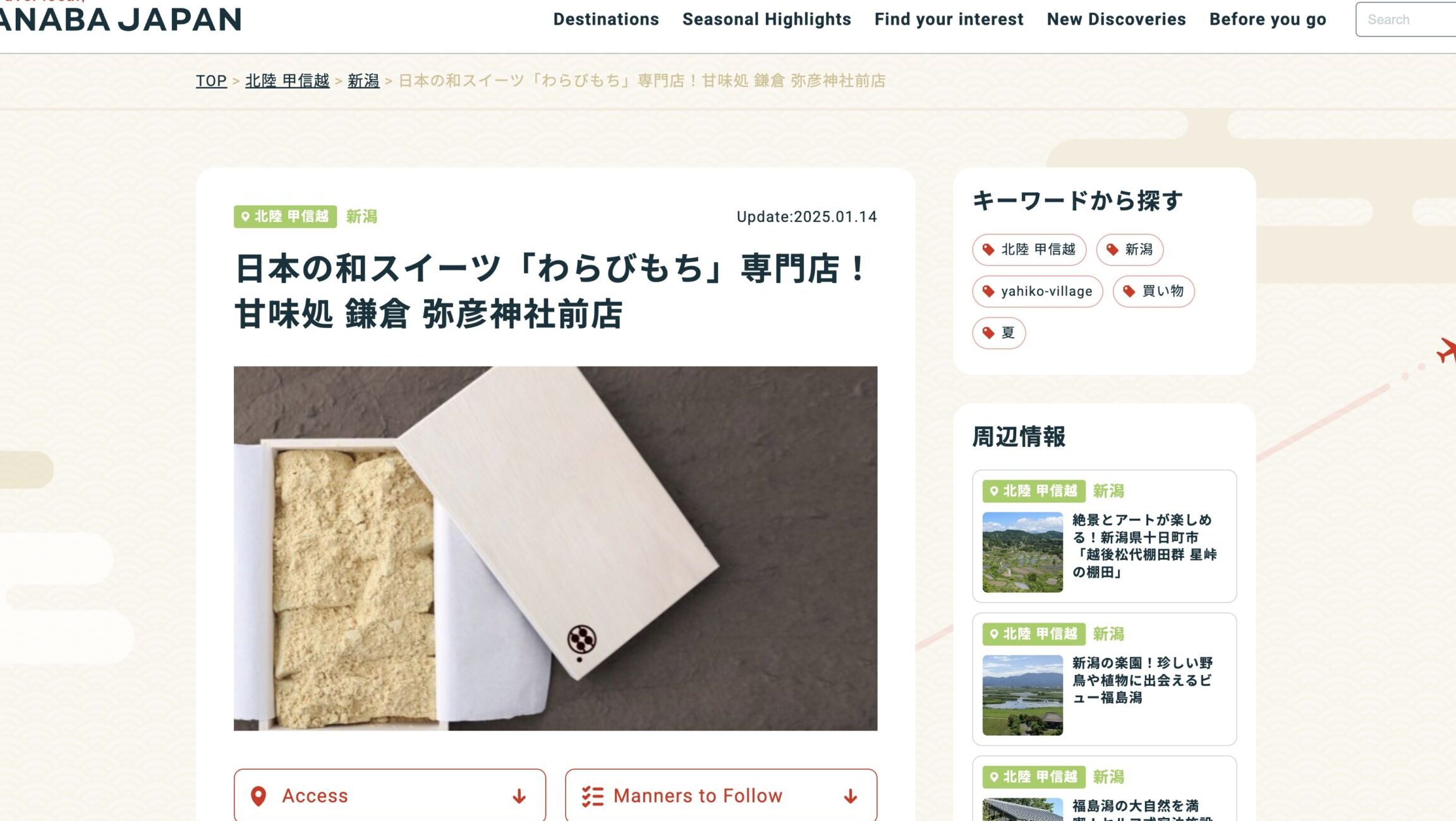Image resolution: width=1456 pixels, height=821 pixels.
Task: Select the 北陸 甲信越 keyword tag
Action: coord(1029,250)
